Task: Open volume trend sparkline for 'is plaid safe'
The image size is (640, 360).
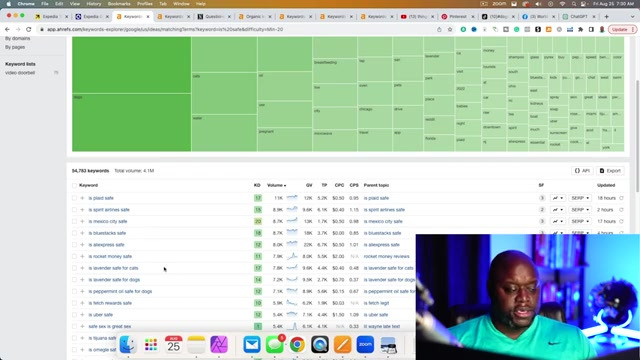Action: 292,198
